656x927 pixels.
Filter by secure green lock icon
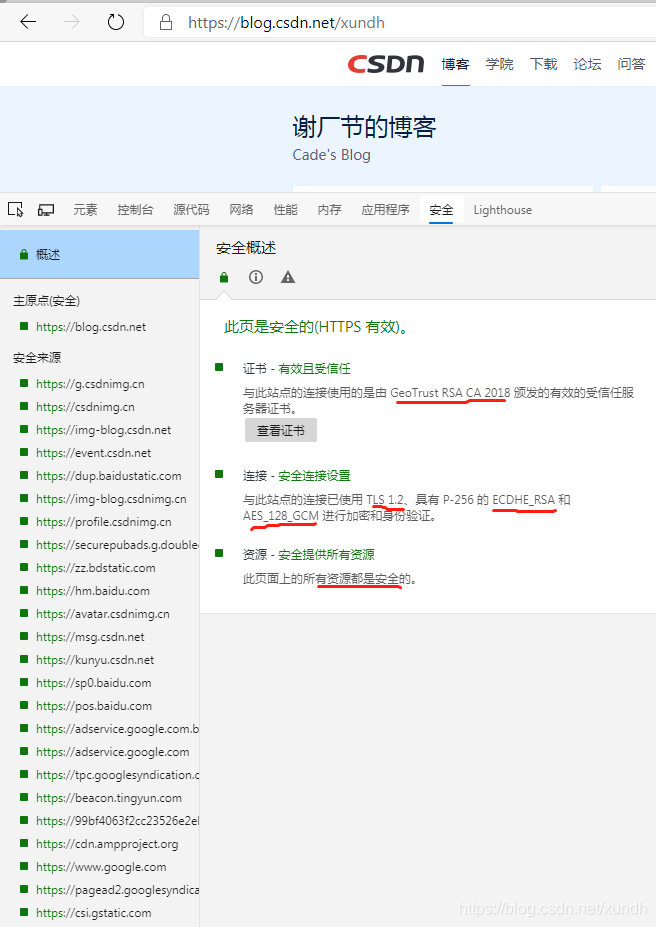tap(224, 277)
